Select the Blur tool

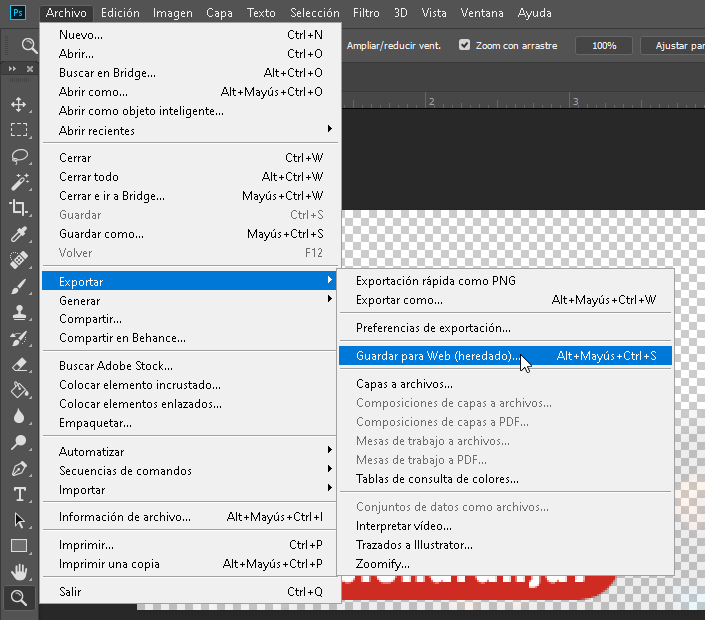19,416
